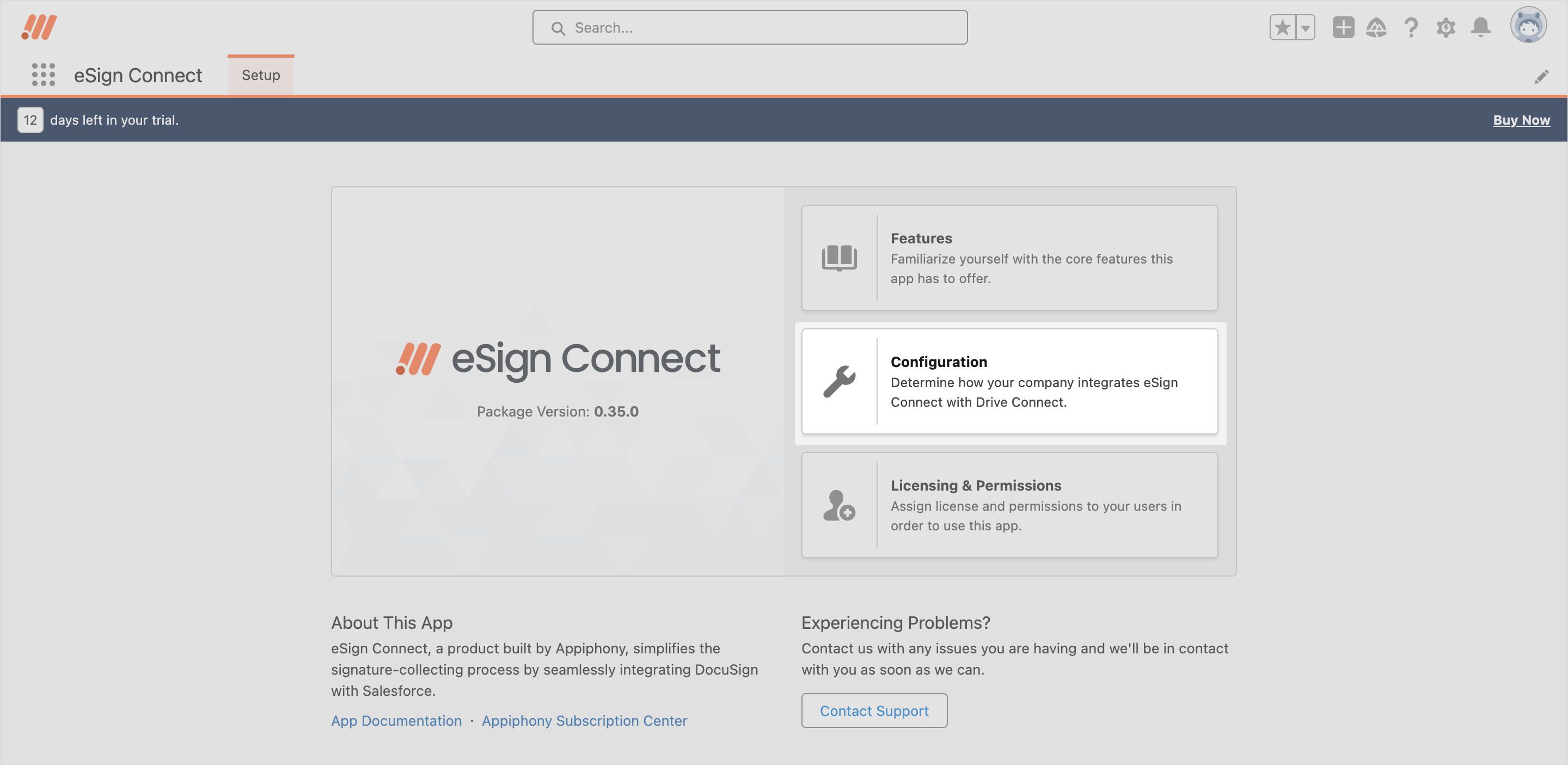
Task: Click the Buy Now link
Action: click(1521, 120)
